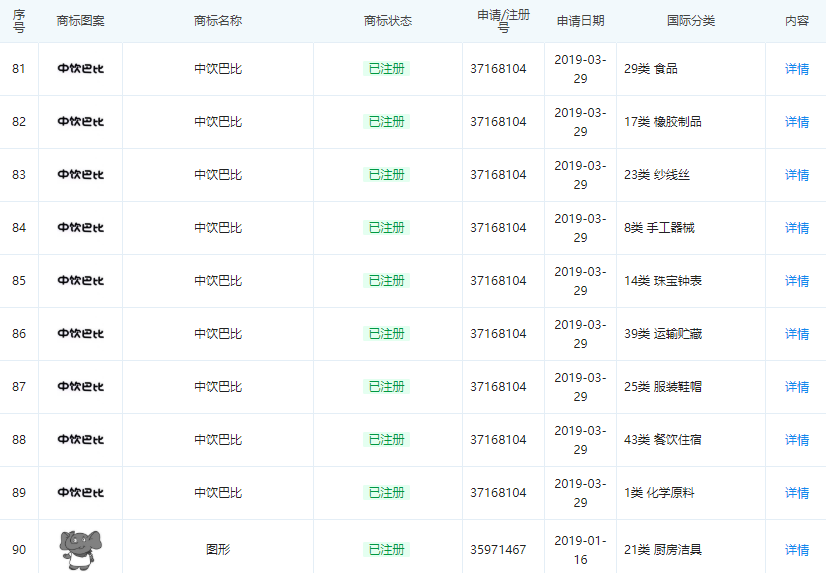
Task: Select the 图形 trademark name in row 90
Action: (x=217, y=550)
